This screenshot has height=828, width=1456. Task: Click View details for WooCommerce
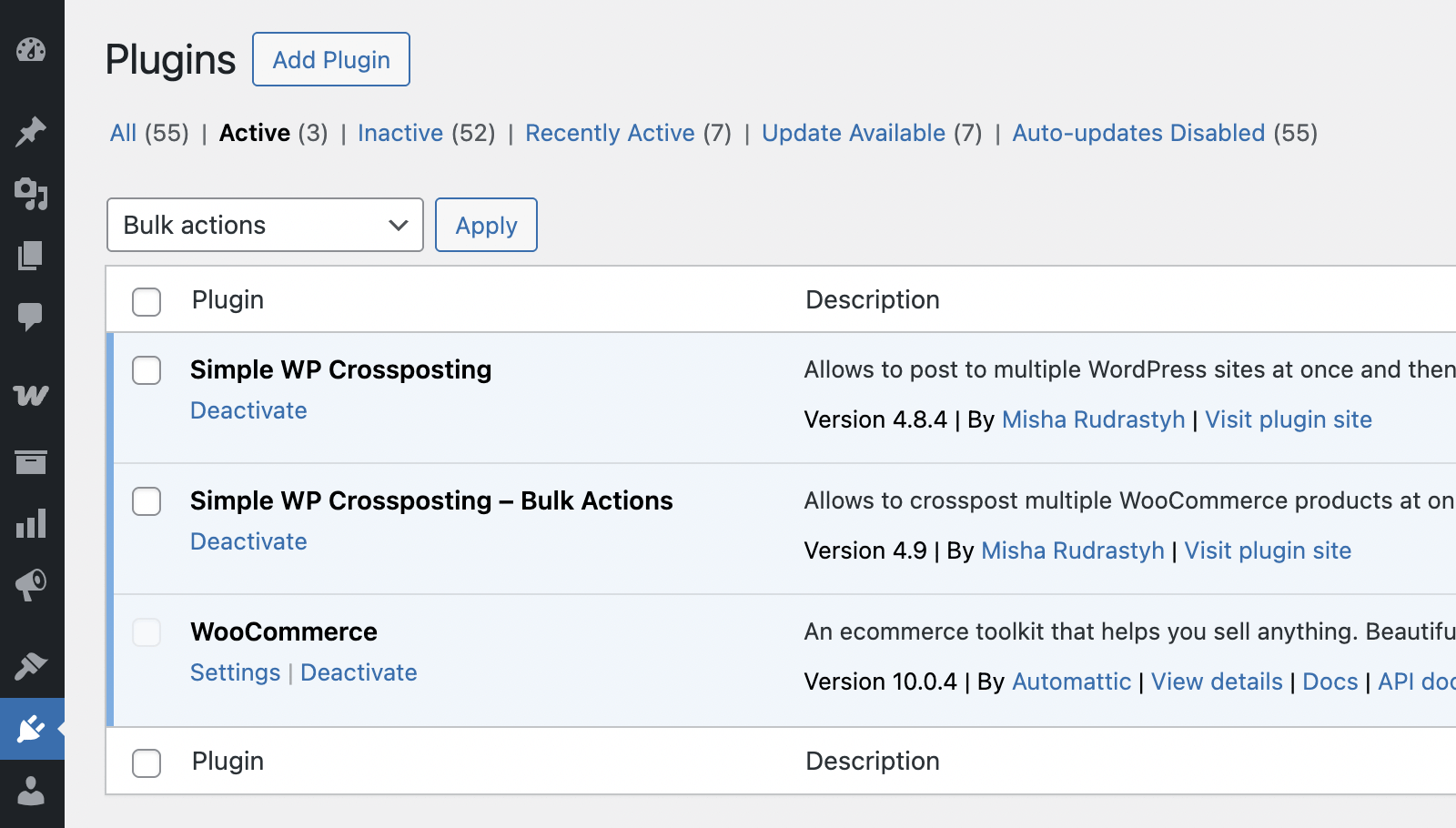[x=1217, y=682]
